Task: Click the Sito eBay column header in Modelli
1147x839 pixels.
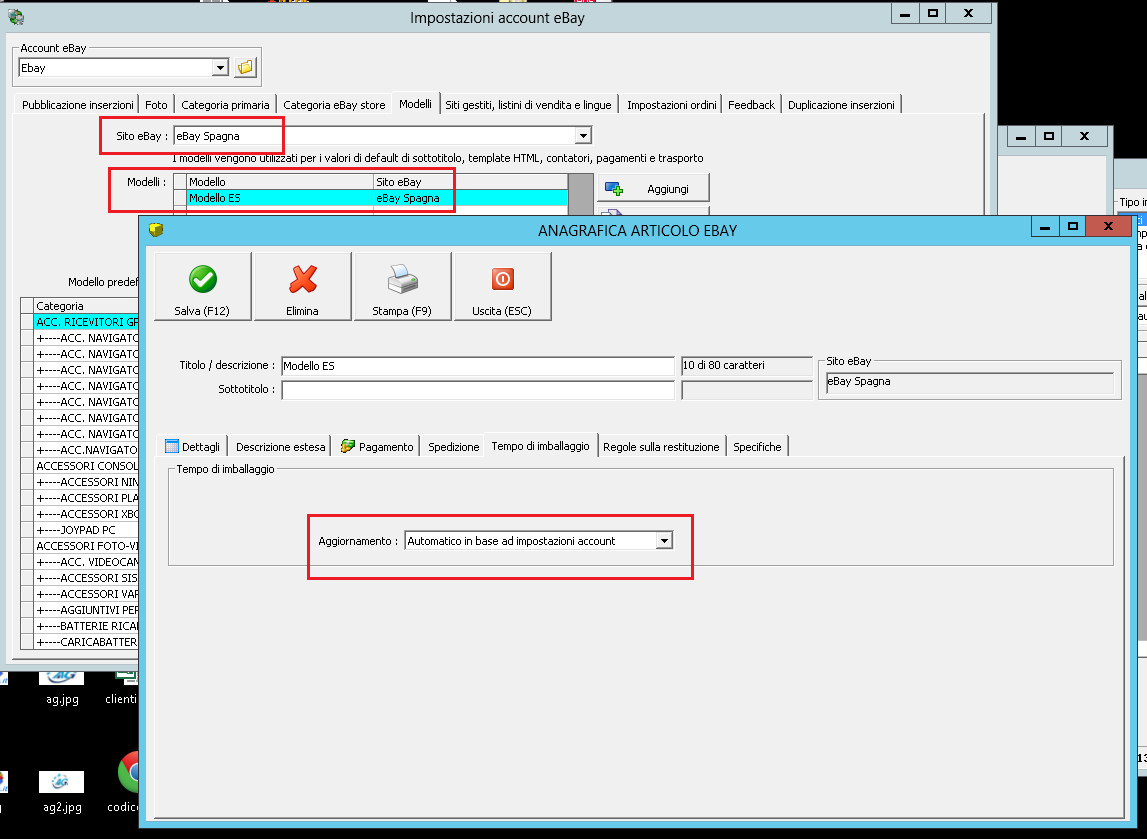Action: pyautogui.click(x=470, y=181)
